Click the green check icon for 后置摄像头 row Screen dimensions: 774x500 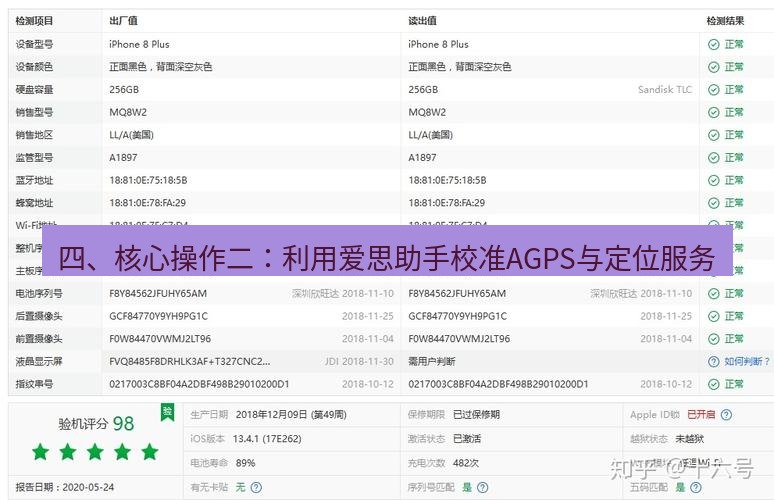tap(713, 316)
